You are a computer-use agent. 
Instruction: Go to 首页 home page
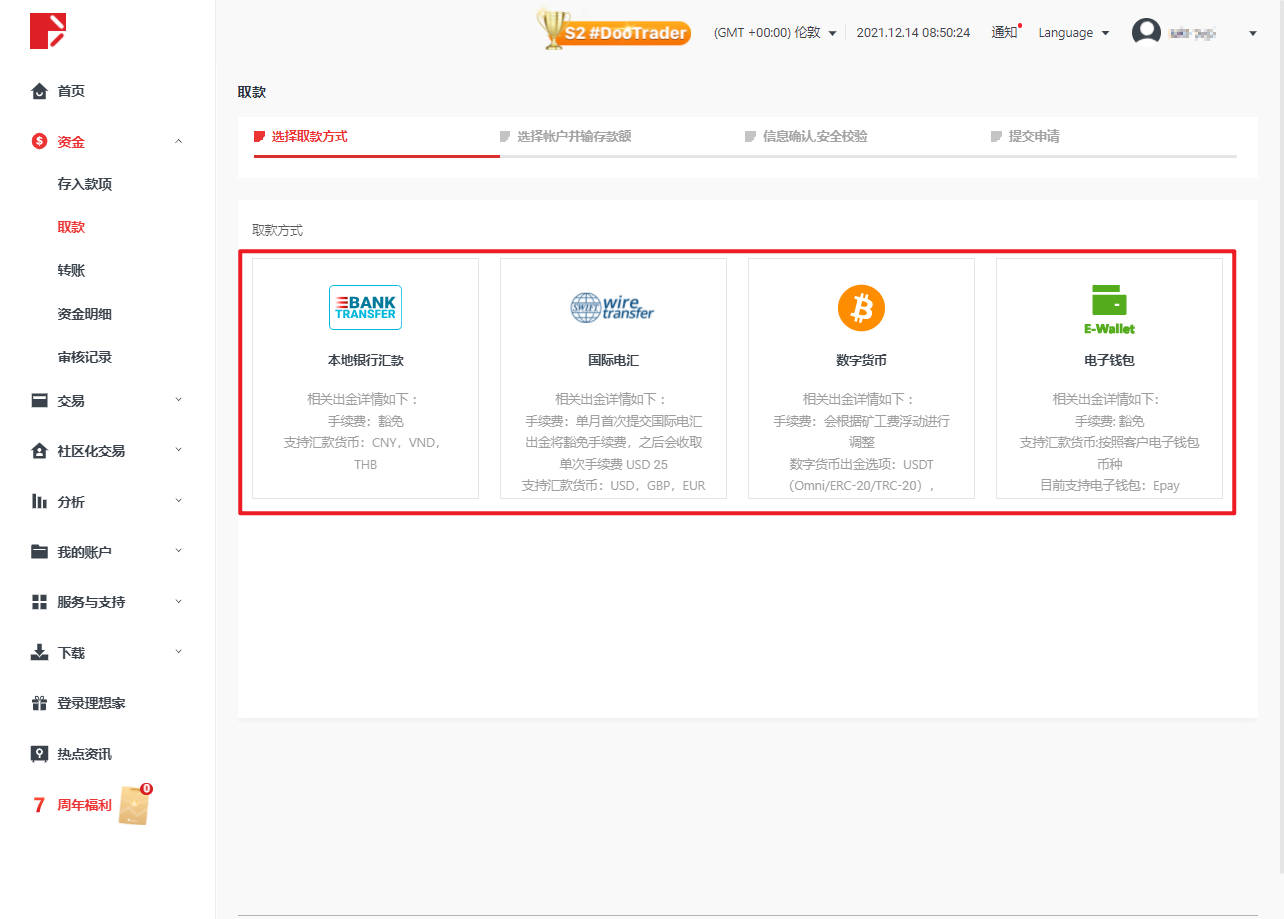[x=71, y=91]
